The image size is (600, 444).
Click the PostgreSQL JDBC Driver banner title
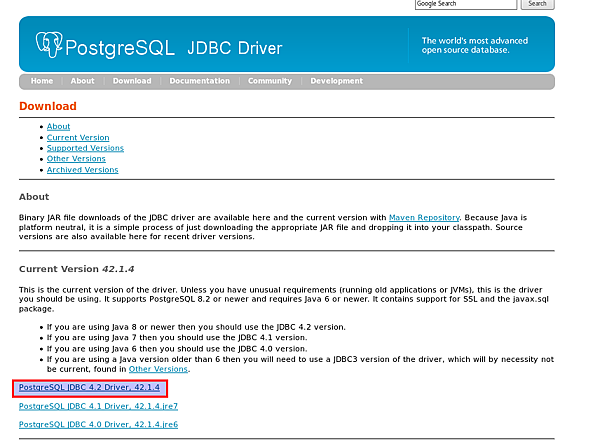tap(174, 48)
